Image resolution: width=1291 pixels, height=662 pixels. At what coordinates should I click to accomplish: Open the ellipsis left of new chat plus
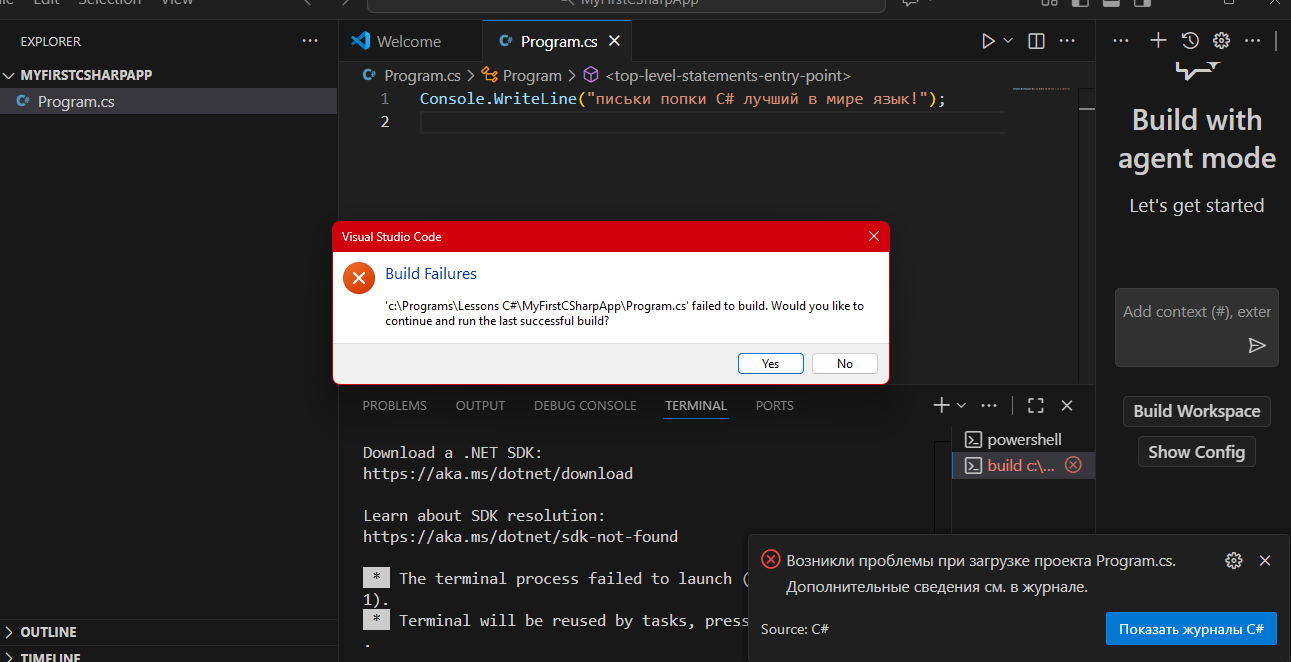coord(1121,41)
